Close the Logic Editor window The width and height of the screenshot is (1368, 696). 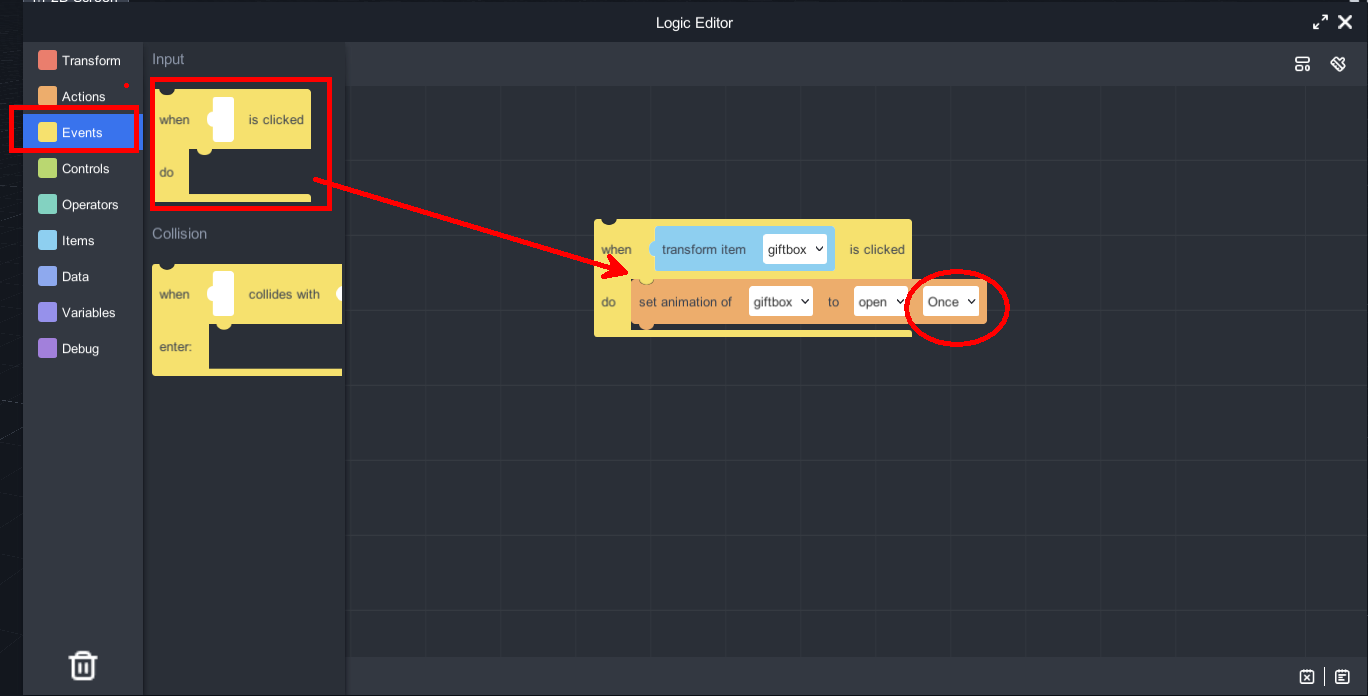[x=1345, y=22]
